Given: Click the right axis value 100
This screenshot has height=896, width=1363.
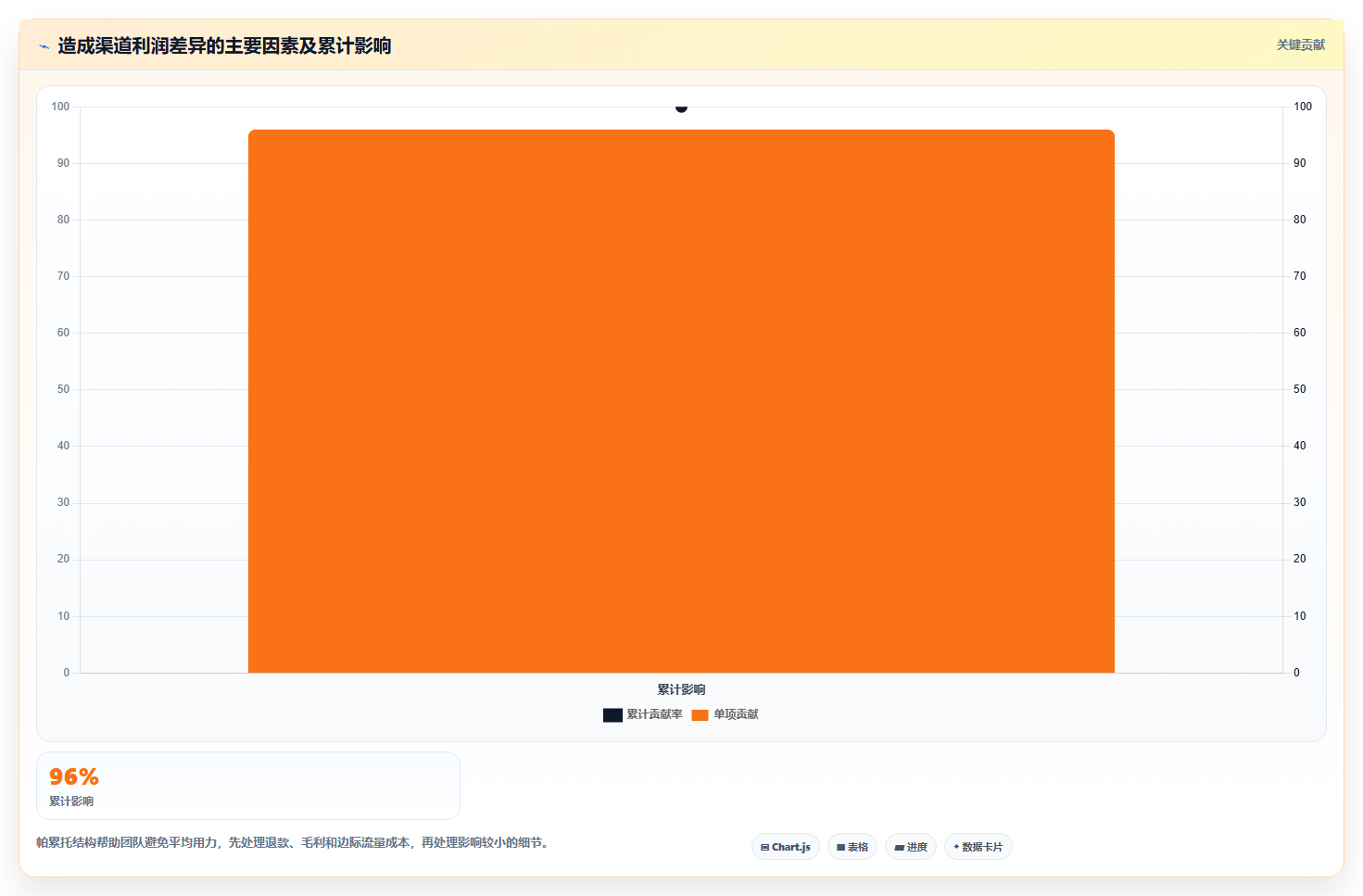Looking at the screenshot, I should (x=1303, y=107).
